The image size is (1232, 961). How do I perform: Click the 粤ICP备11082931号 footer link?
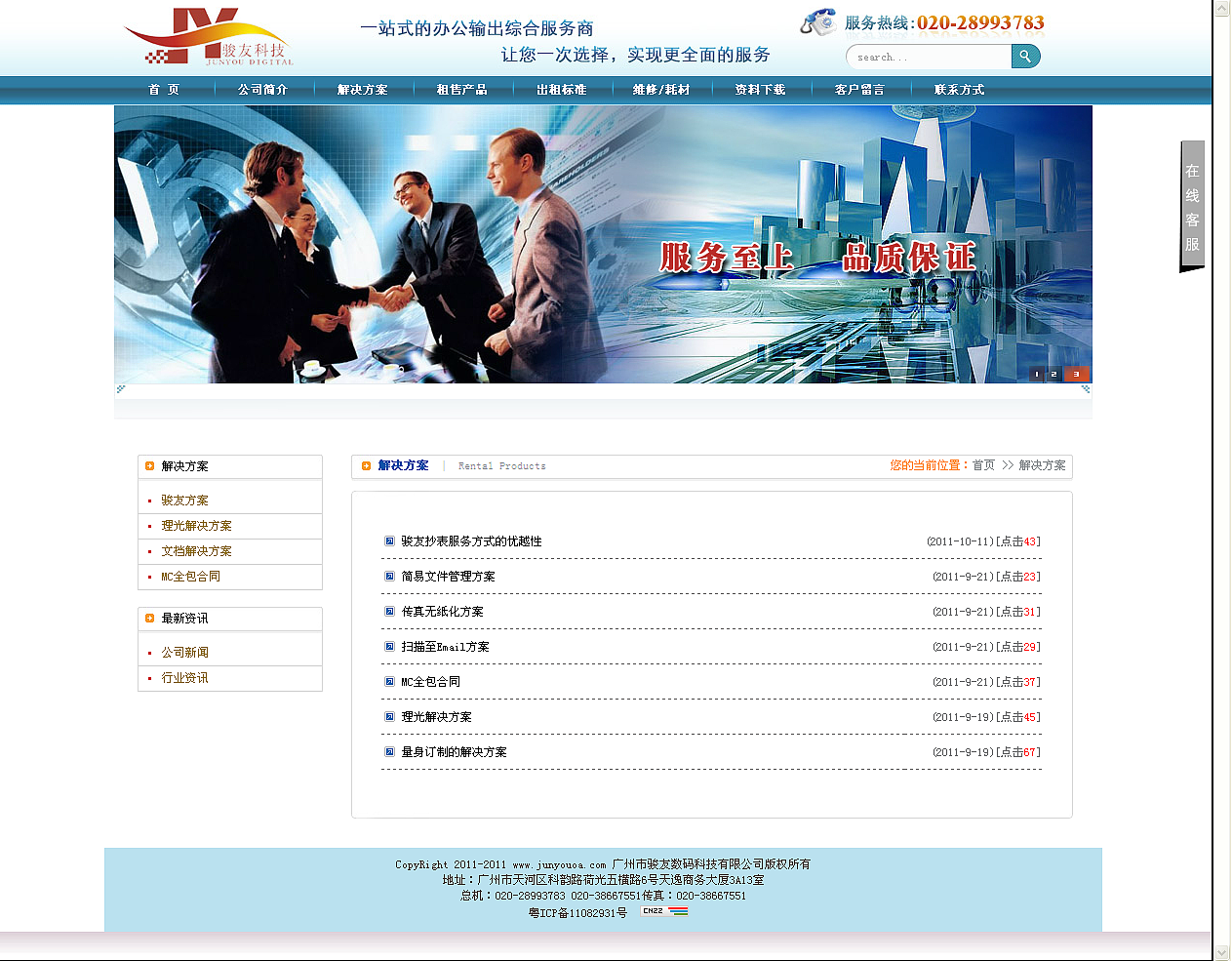pyautogui.click(x=578, y=913)
